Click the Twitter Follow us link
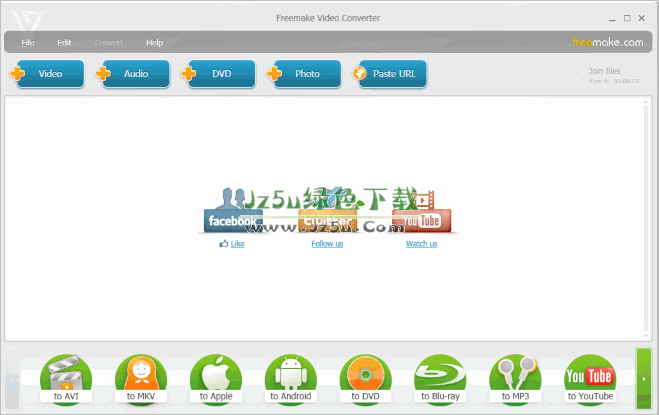The width and height of the screenshot is (659, 415). pos(327,243)
